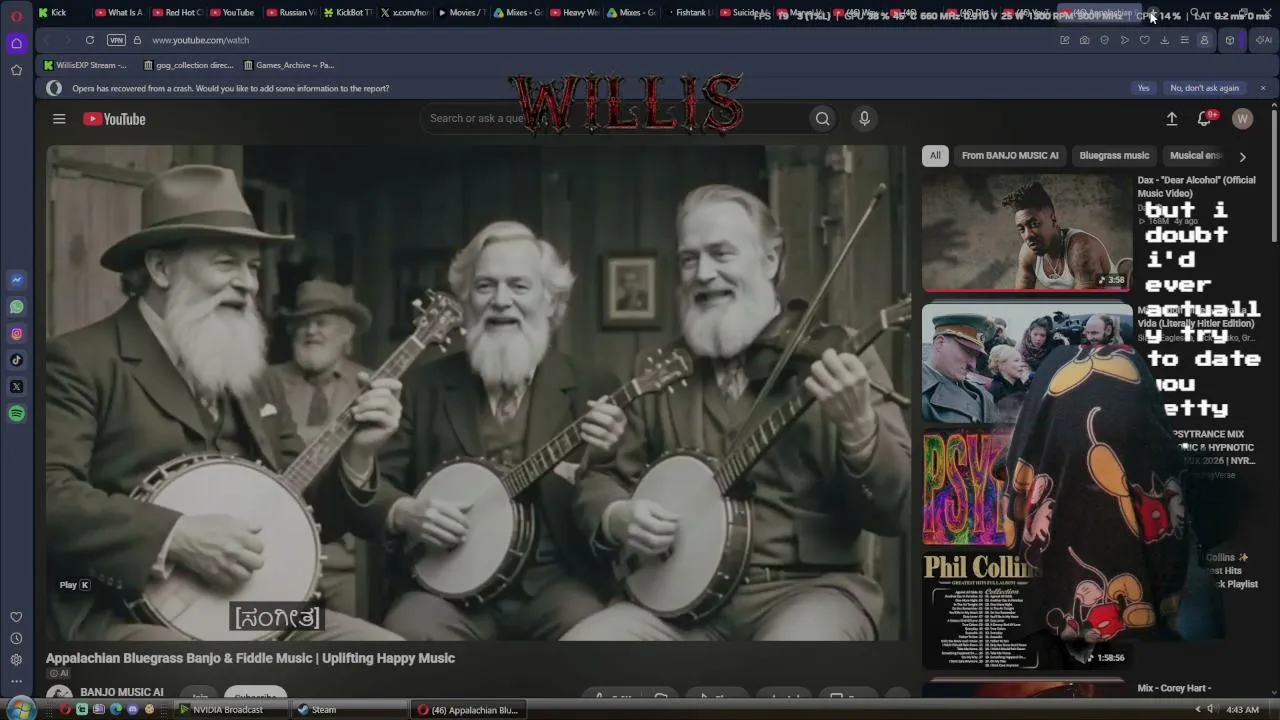Open WhatsApp in the Opera sidebar
Image resolution: width=1280 pixels, height=720 pixels.
click(16, 307)
